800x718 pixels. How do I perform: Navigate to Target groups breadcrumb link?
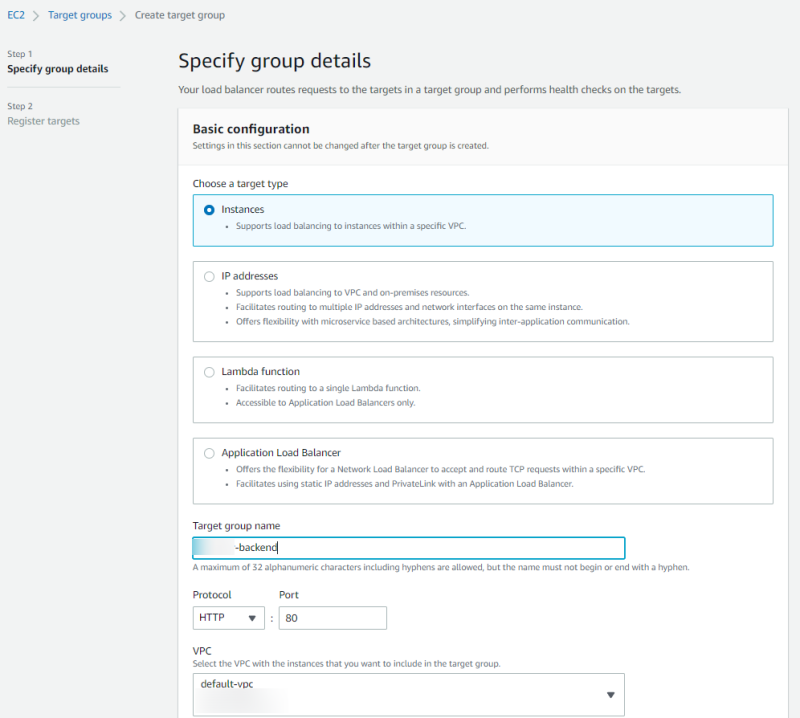[78, 16]
